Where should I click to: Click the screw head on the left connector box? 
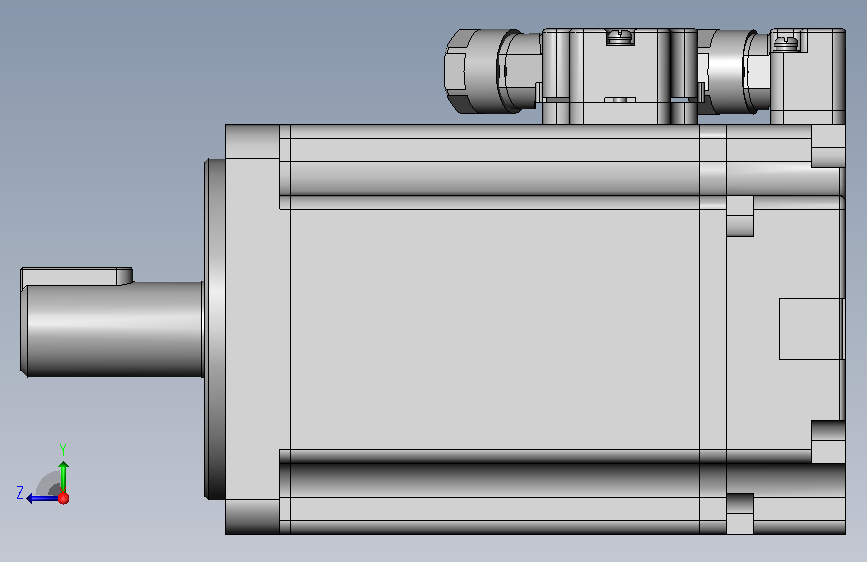click(x=620, y=37)
